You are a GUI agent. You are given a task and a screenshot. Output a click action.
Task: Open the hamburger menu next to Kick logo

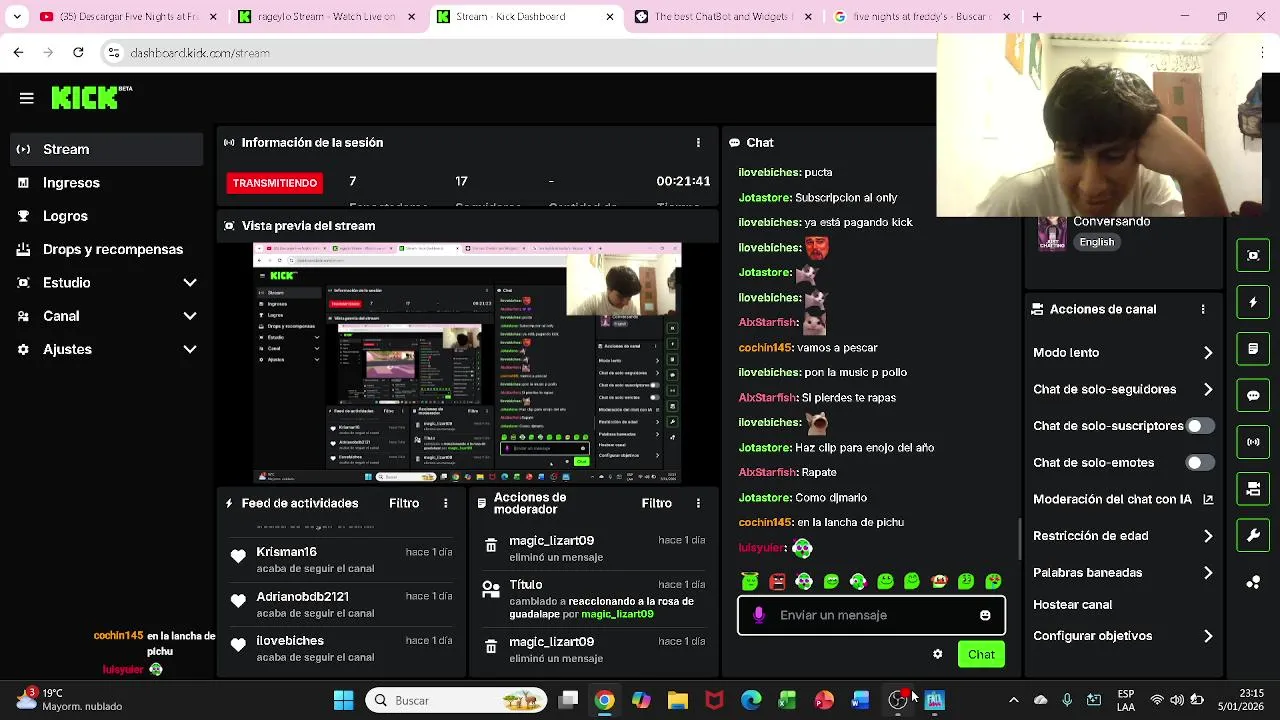pyautogui.click(x=27, y=98)
